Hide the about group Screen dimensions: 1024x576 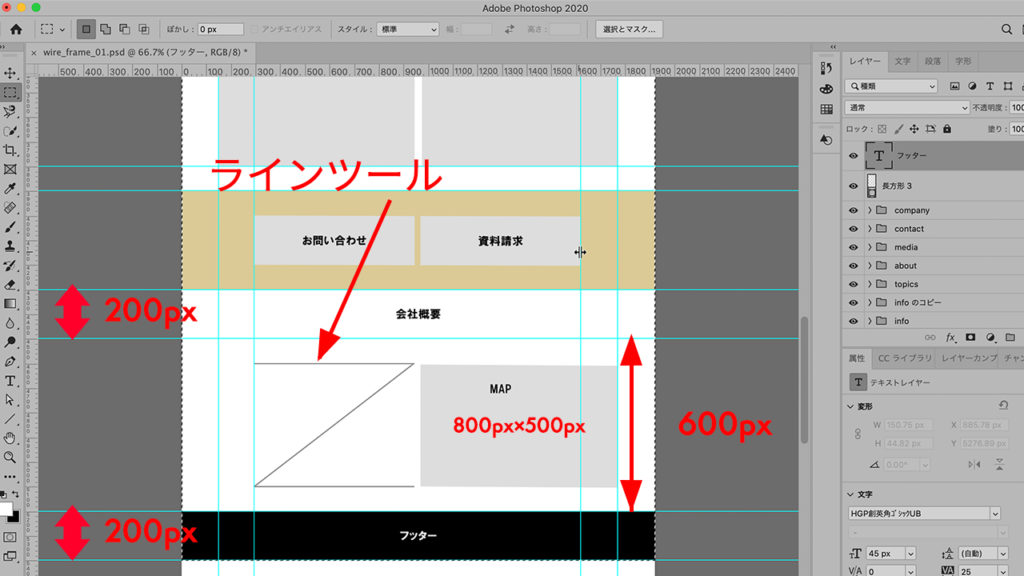[x=853, y=266]
